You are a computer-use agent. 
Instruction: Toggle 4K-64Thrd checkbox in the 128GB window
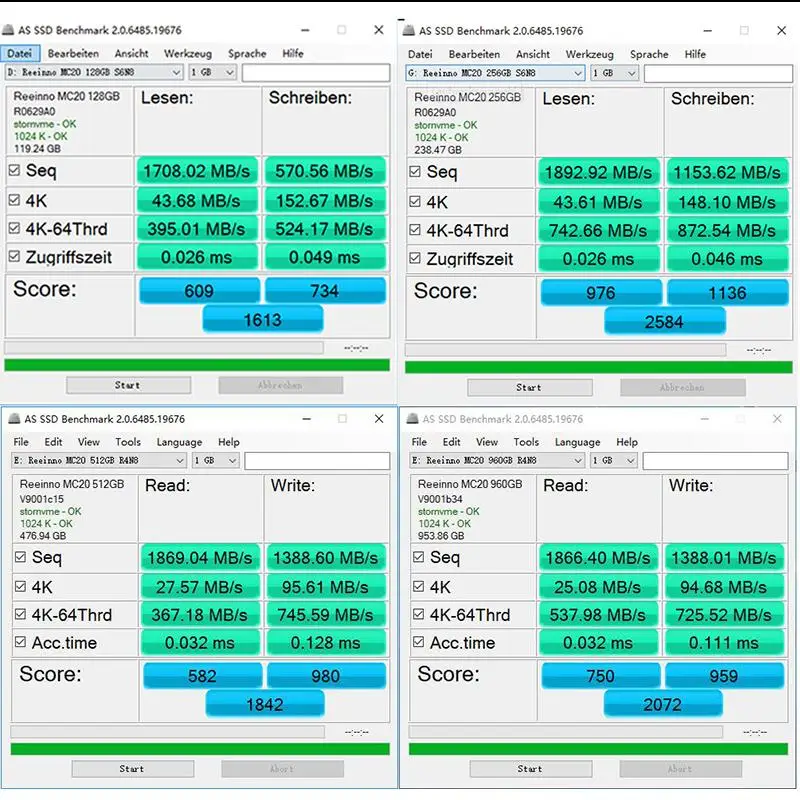click(x=14, y=228)
